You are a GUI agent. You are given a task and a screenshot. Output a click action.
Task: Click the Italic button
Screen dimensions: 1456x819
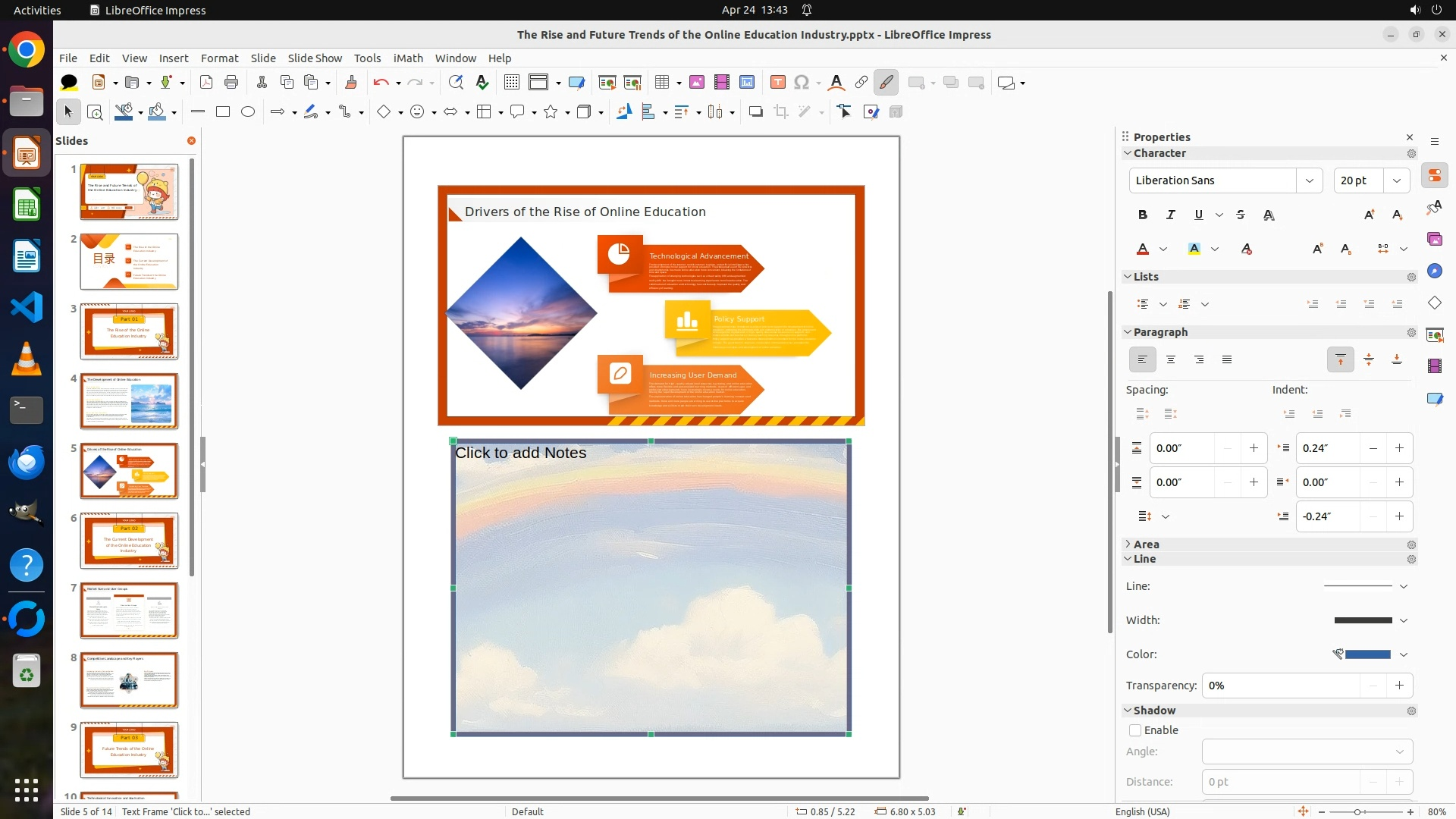tap(1170, 215)
